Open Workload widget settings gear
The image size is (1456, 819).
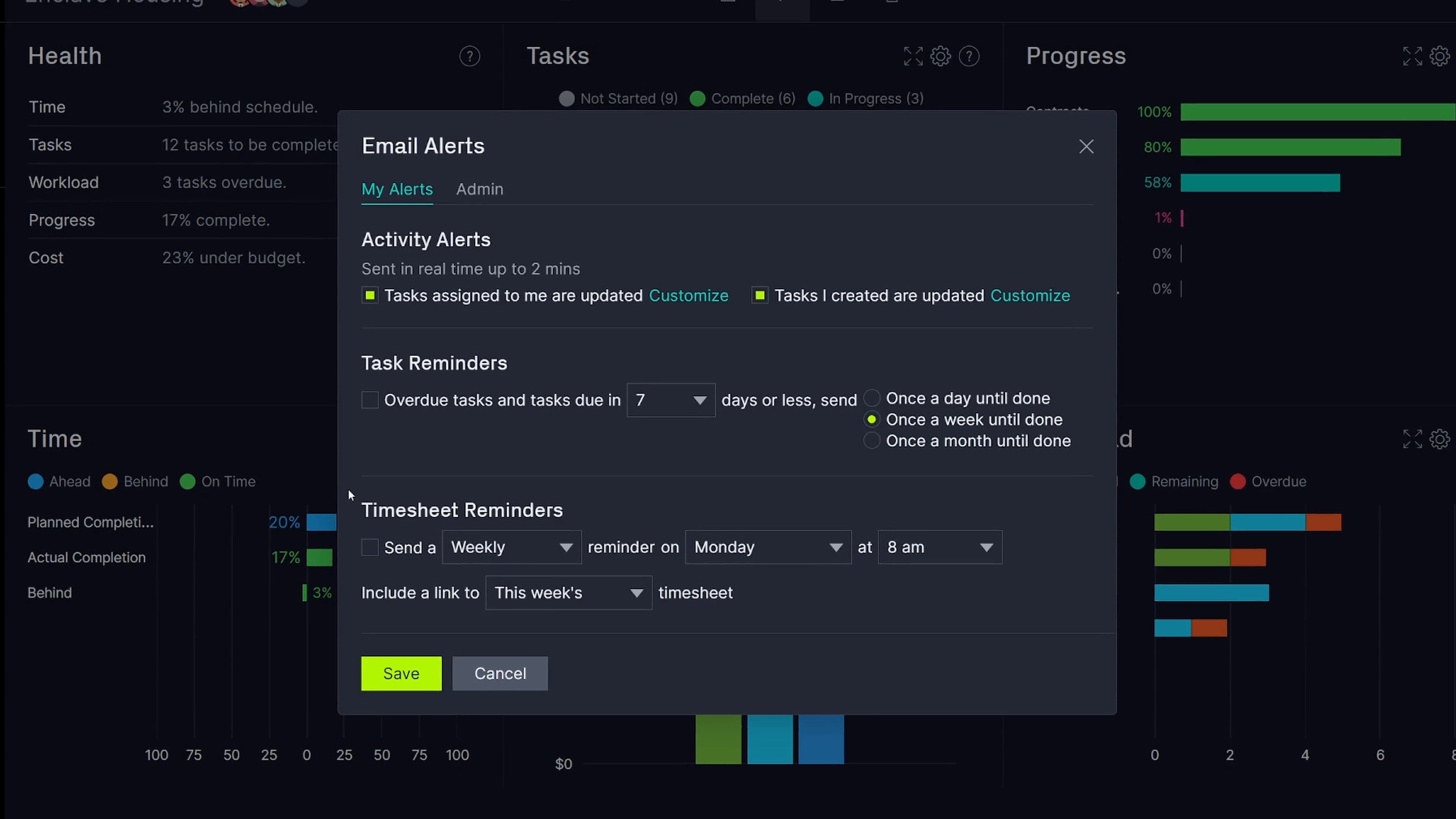(1439, 439)
